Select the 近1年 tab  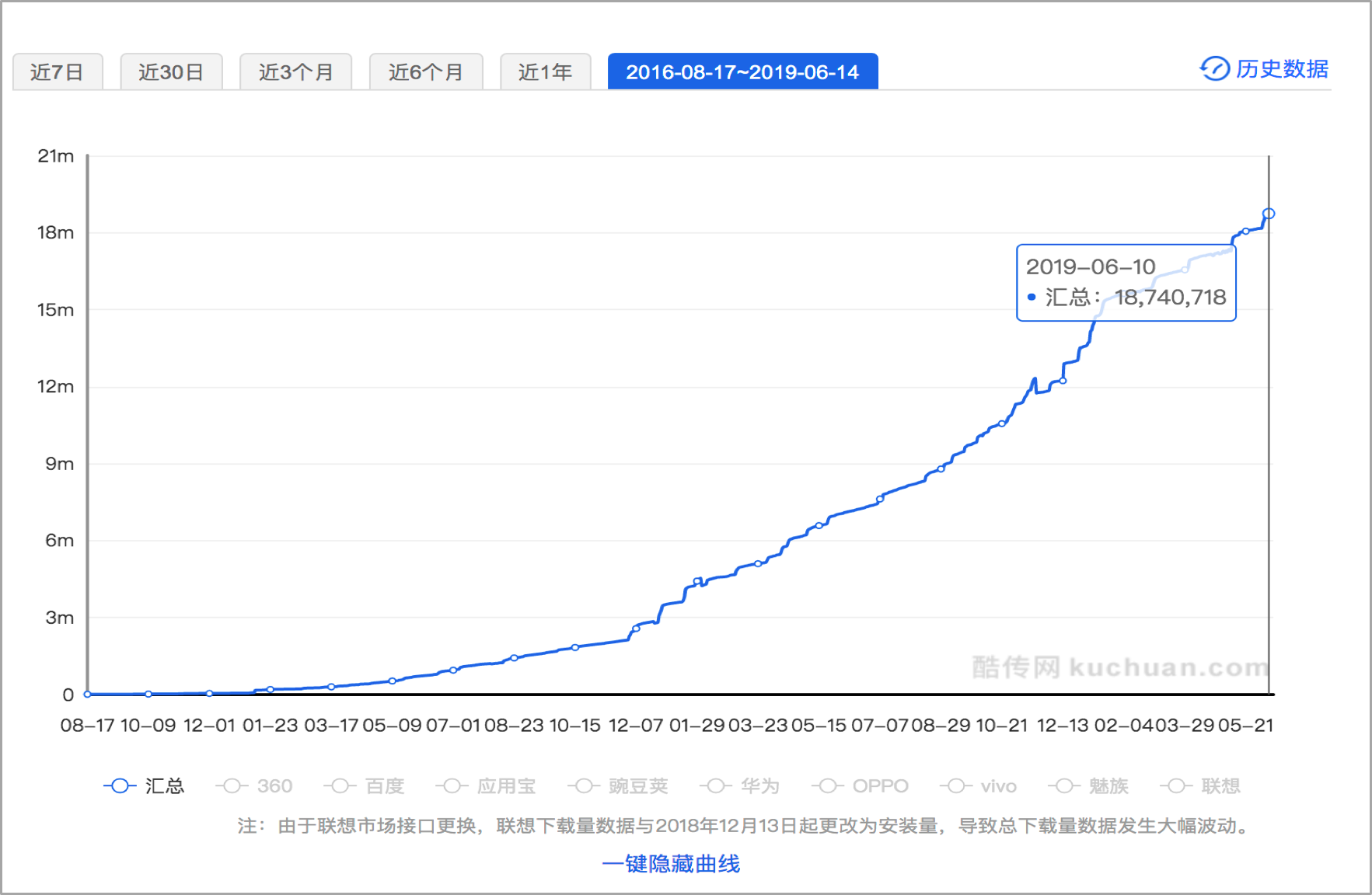545,72
